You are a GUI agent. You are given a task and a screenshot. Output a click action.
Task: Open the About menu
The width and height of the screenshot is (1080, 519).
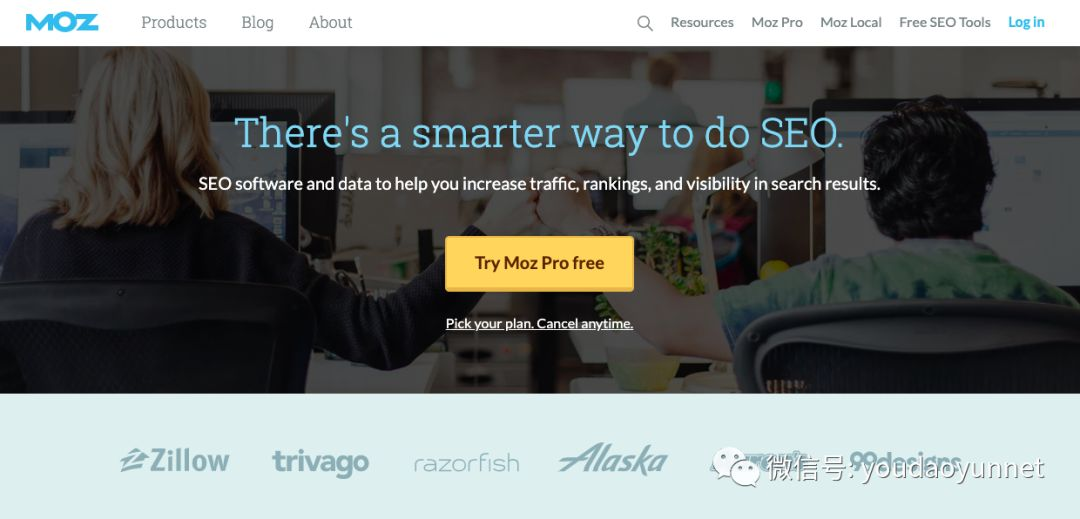click(331, 23)
